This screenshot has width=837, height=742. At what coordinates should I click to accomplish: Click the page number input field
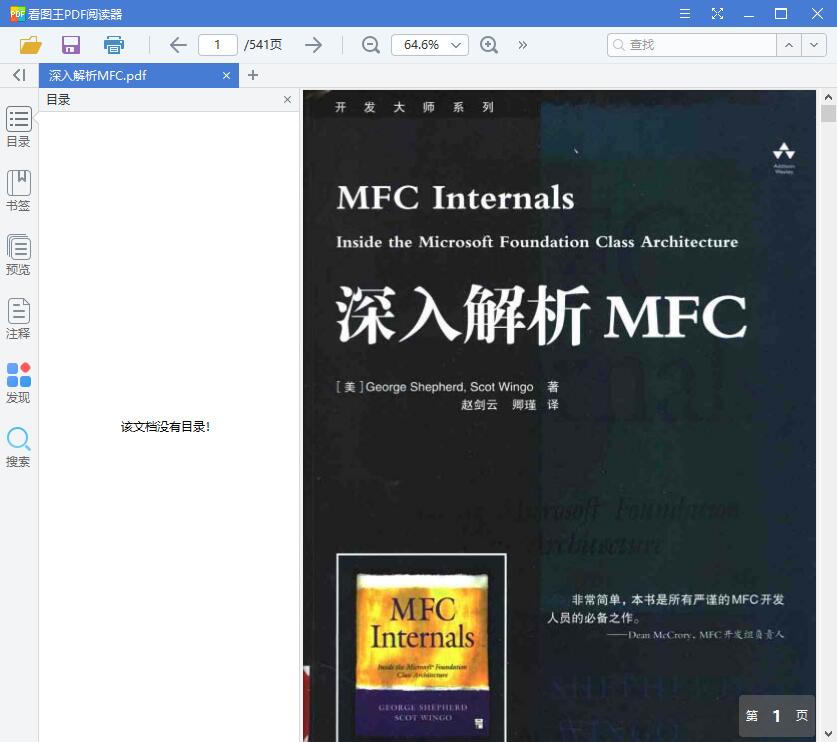(217, 45)
